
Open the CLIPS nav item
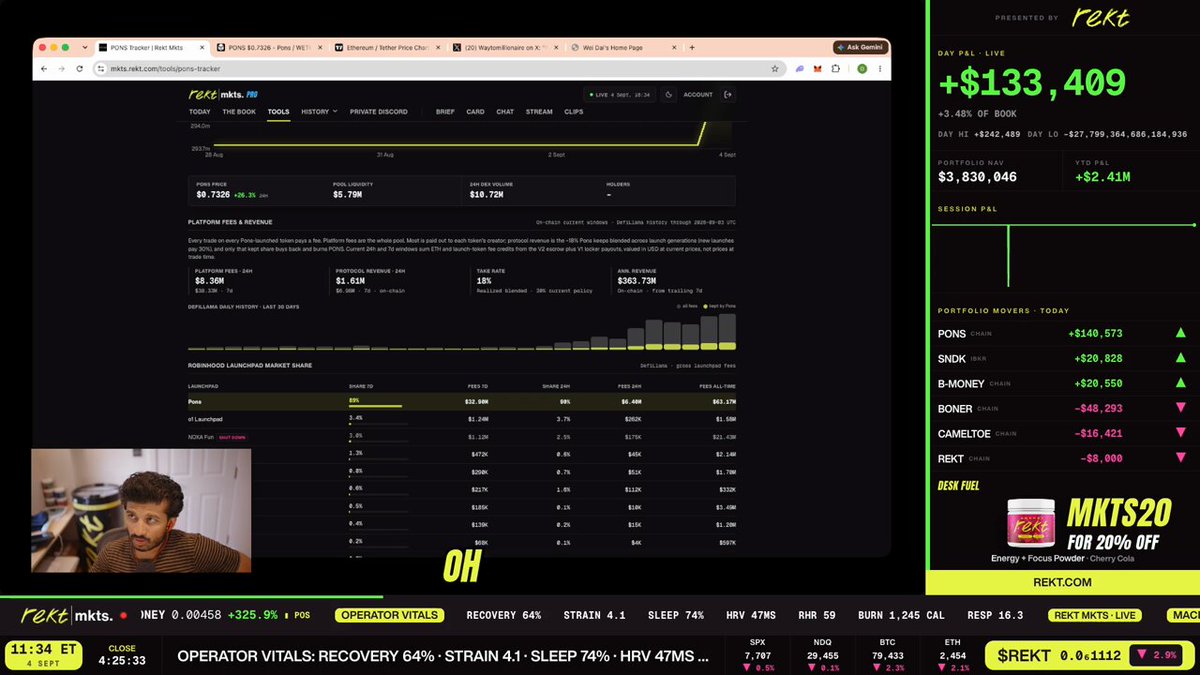point(574,112)
